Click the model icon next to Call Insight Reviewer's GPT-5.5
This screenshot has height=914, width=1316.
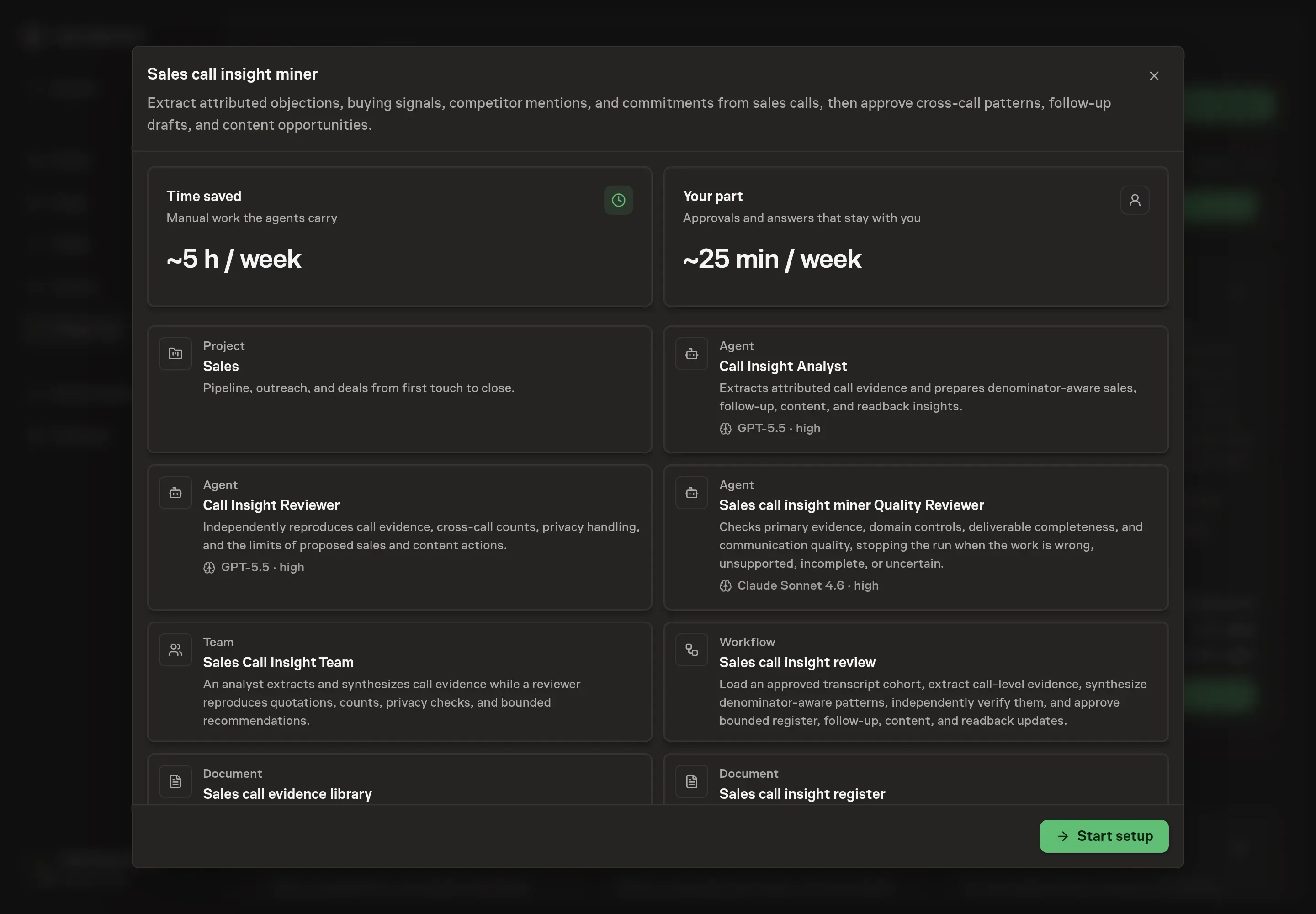209,568
